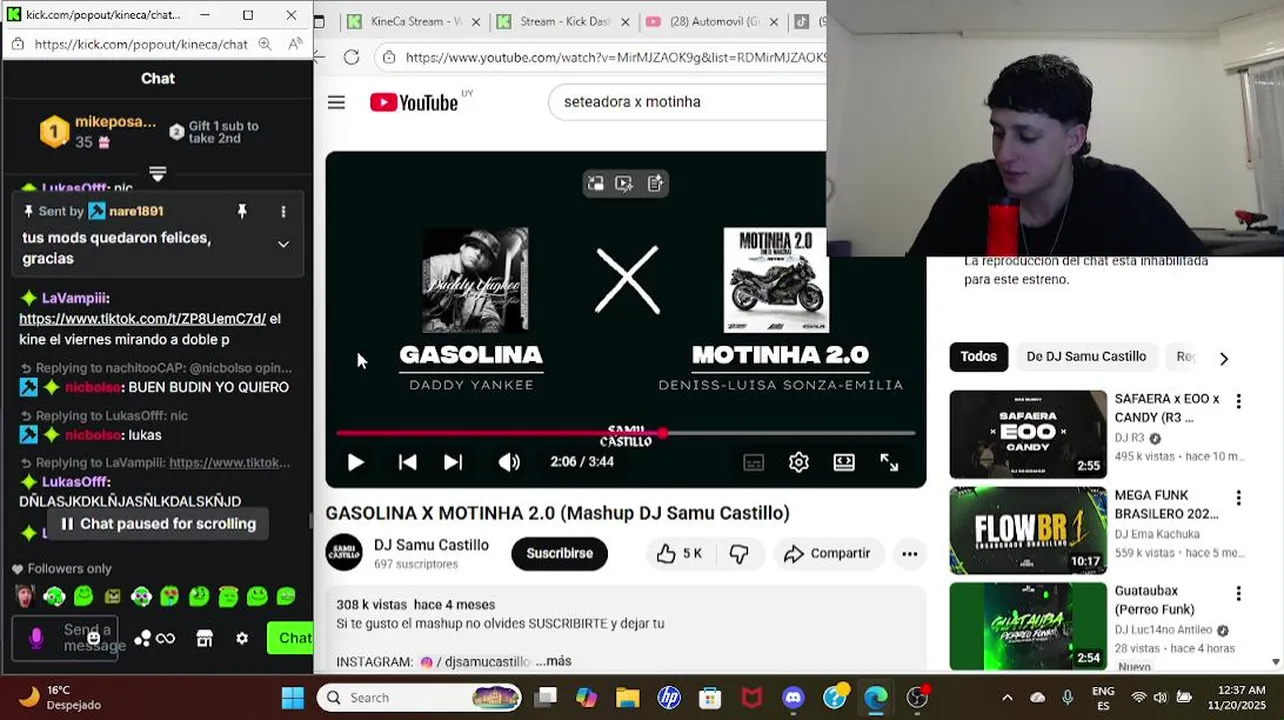Subscribe to DJ Samu Castillo
The height and width of the screenshot is (720, 1284).
559,553
